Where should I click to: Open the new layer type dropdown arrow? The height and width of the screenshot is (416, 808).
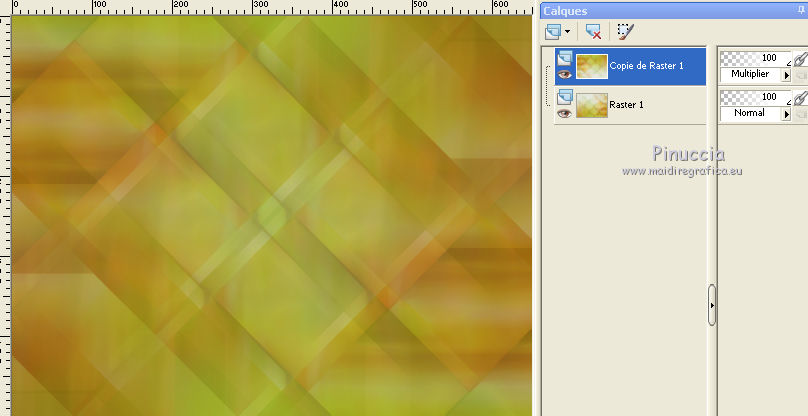pyautogui.click(x=567, y=31)
